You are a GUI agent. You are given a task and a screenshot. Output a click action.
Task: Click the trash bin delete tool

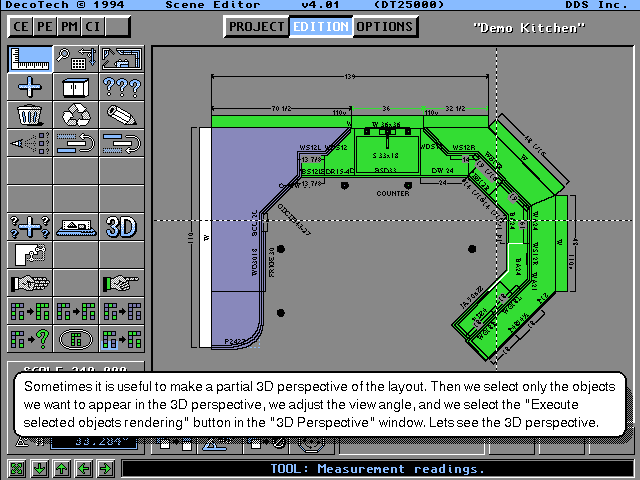[x=30, y=115]
